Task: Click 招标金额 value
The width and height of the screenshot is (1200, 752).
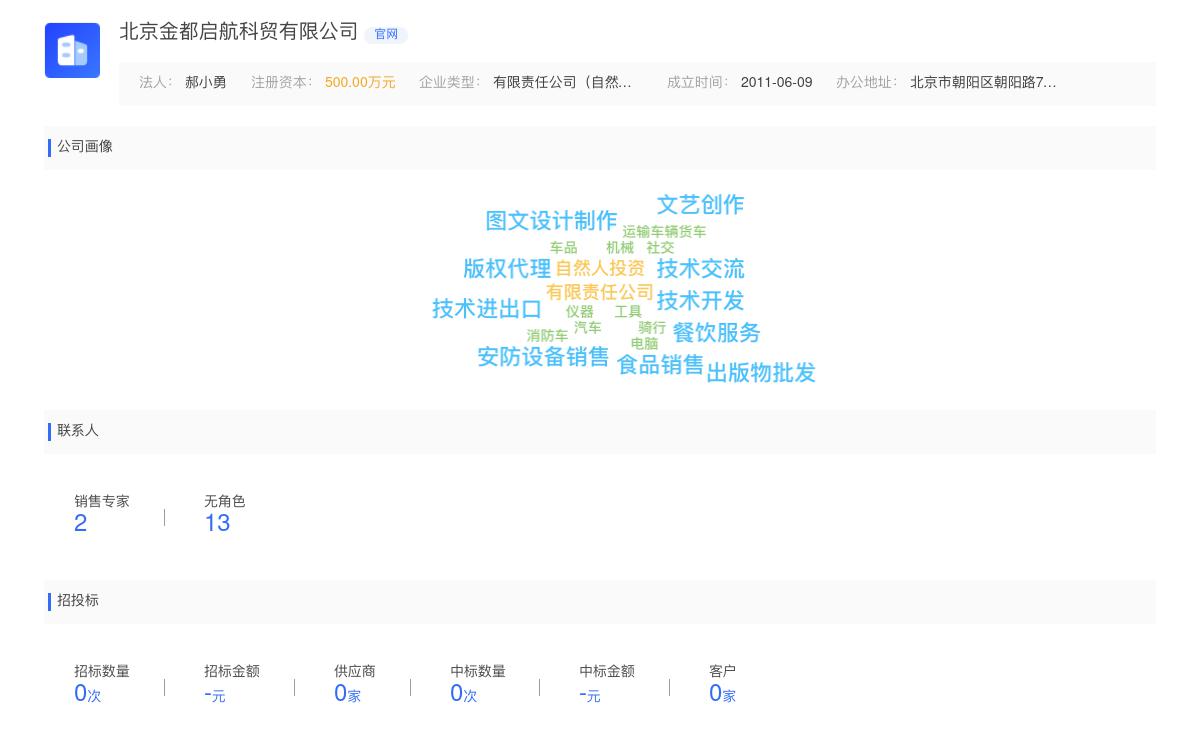Action: (x=215, y=694)
